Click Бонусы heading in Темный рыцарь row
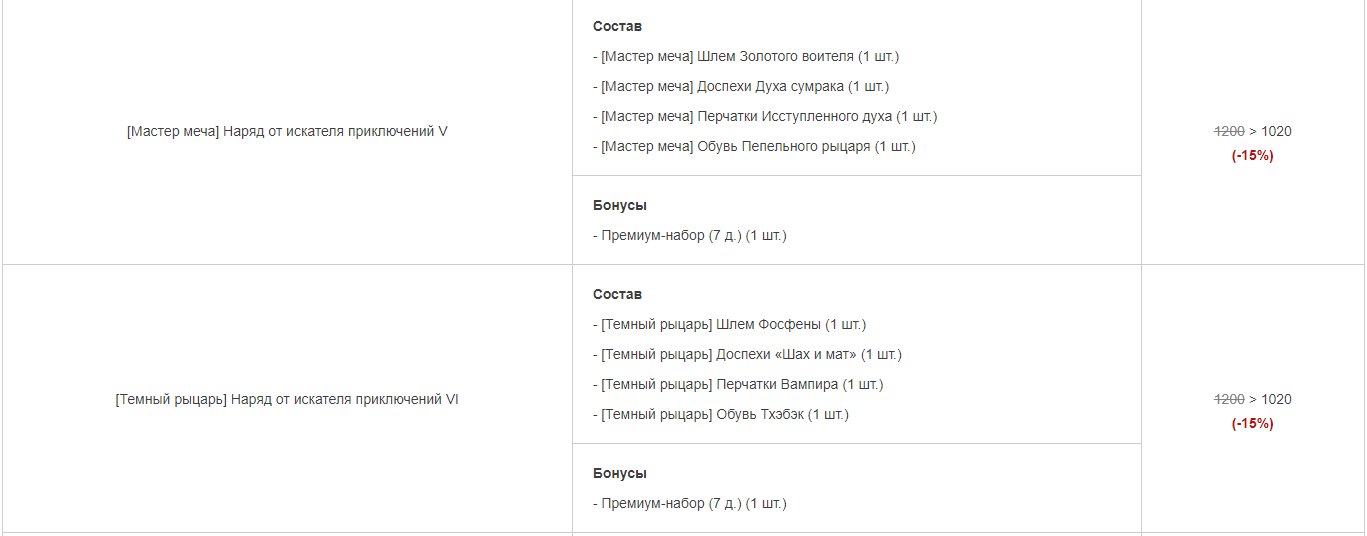Screen dimensions: 1367x536 tap(620, 473)
